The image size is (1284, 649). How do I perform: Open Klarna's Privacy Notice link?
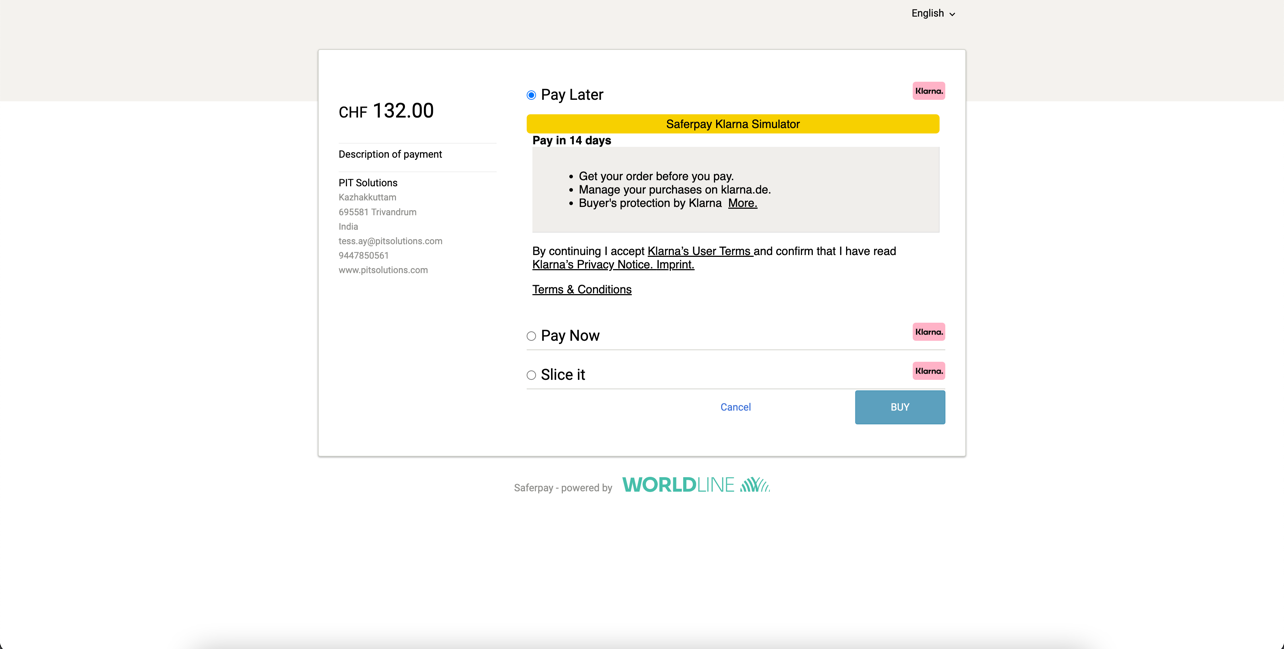(x=592, y=265)
